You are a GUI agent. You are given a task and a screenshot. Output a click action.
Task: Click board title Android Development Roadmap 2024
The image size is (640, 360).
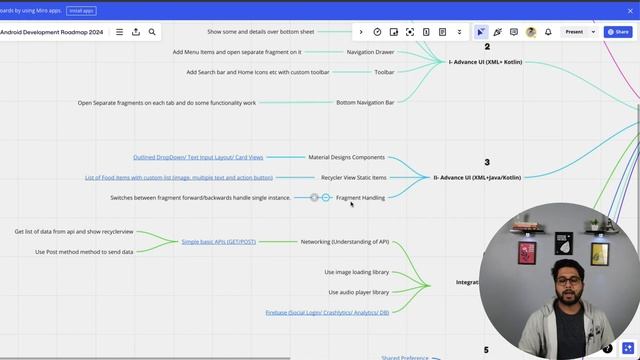tap(51, 32)
